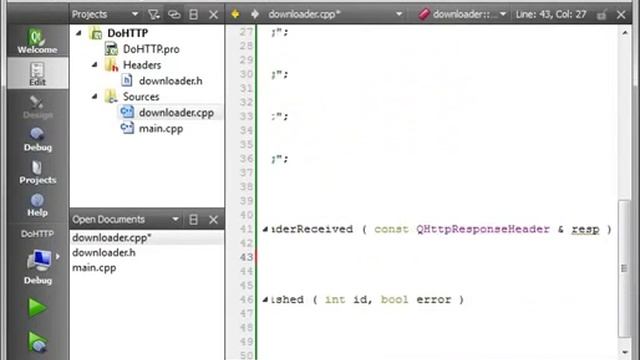Screen dimensions: 640x360
Task: Open the downloader.cpp file selector dropdown
Action: tap(399, 14)
